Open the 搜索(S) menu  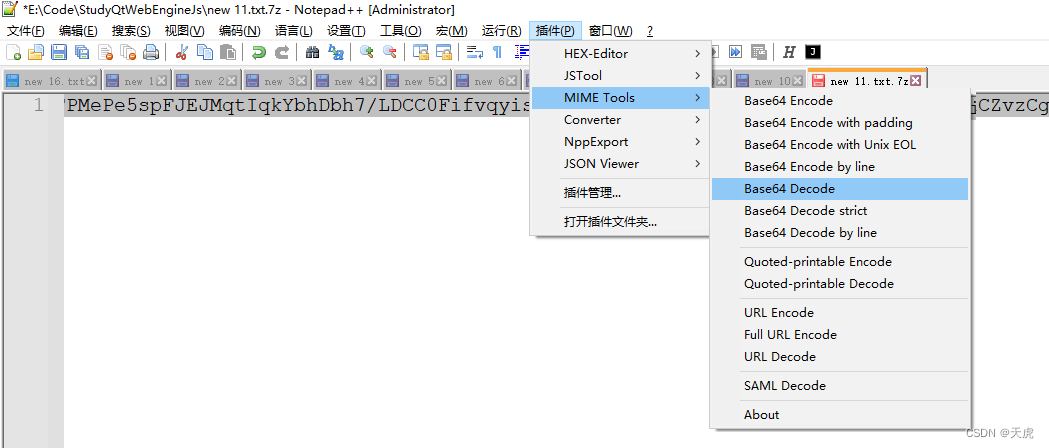click(x=131, y=31)
